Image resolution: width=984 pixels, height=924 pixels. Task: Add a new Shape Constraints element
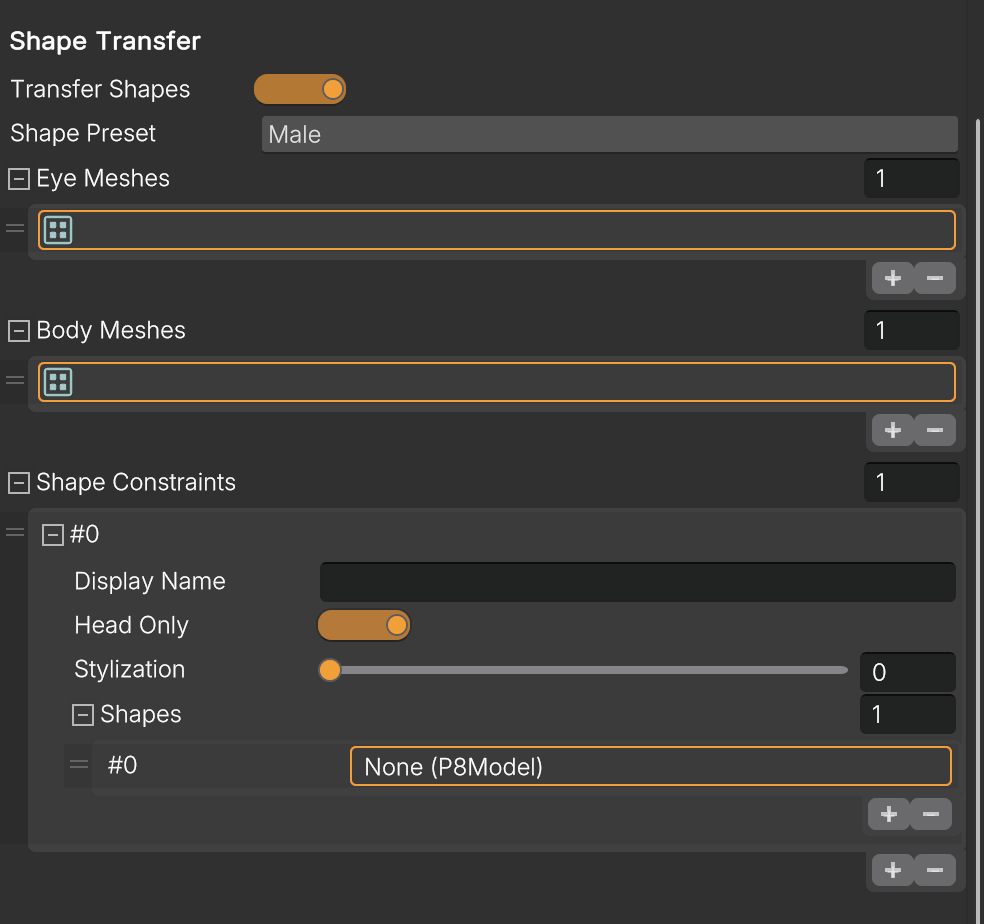coord(892,870)
